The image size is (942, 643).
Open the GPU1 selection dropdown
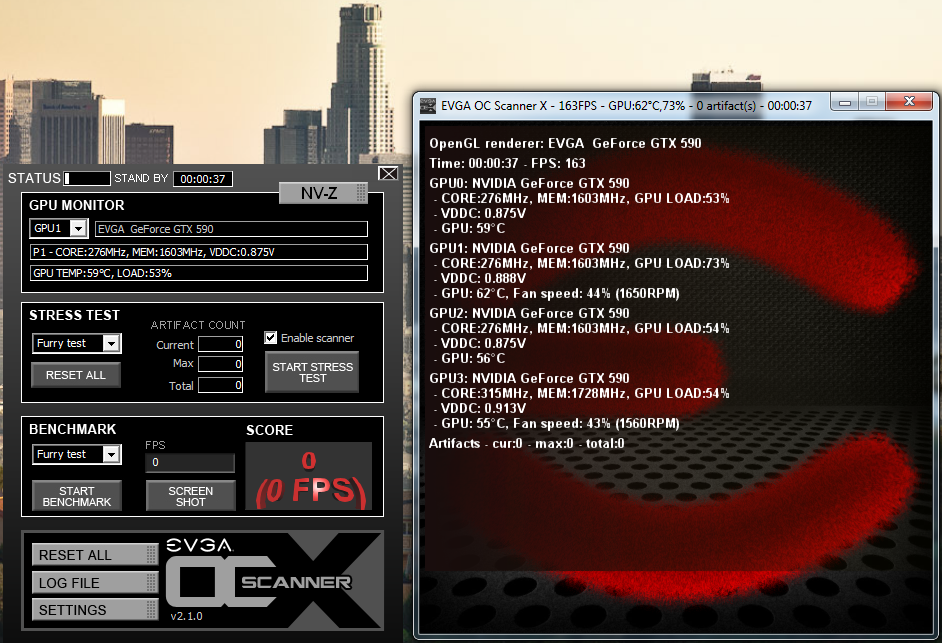point(77,229)
